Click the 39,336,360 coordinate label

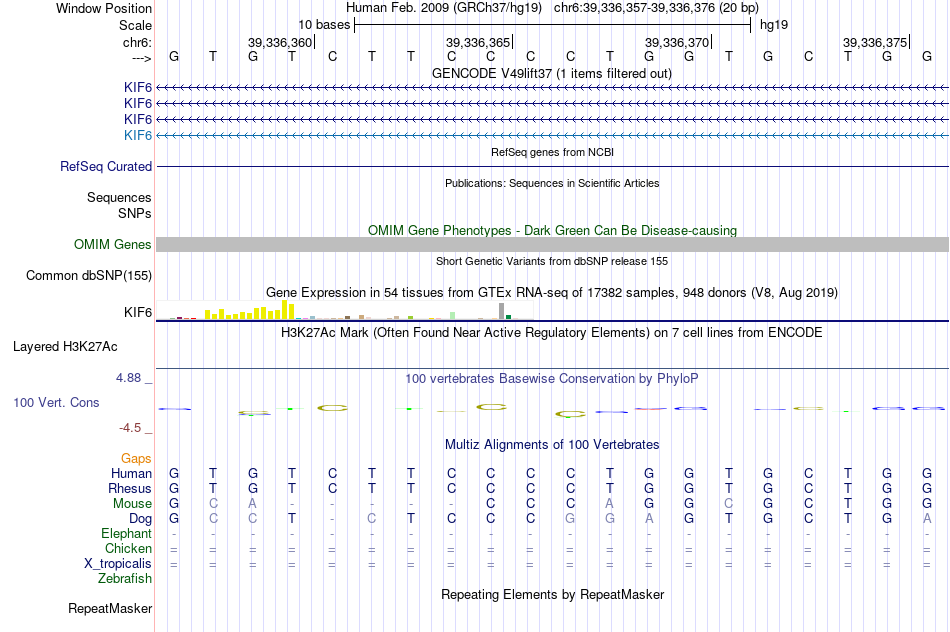tap(280, 42)
